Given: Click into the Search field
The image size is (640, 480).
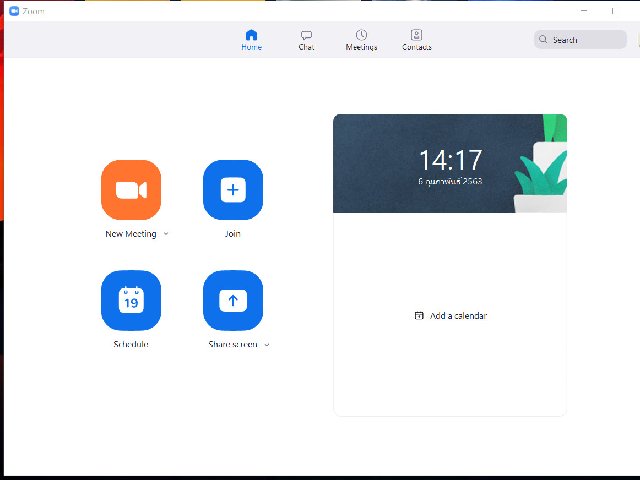Looking at the screenshot, I should tap(580, 40).
